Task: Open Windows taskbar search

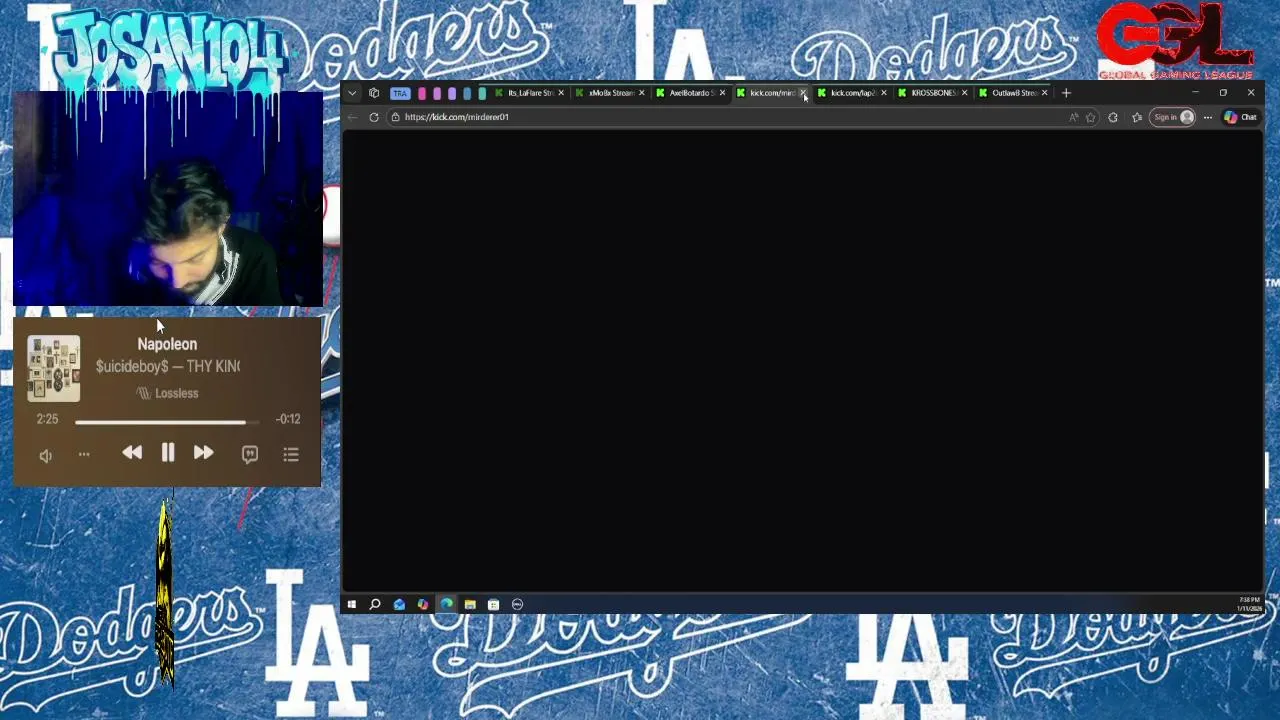Action: tap(375, 604)
